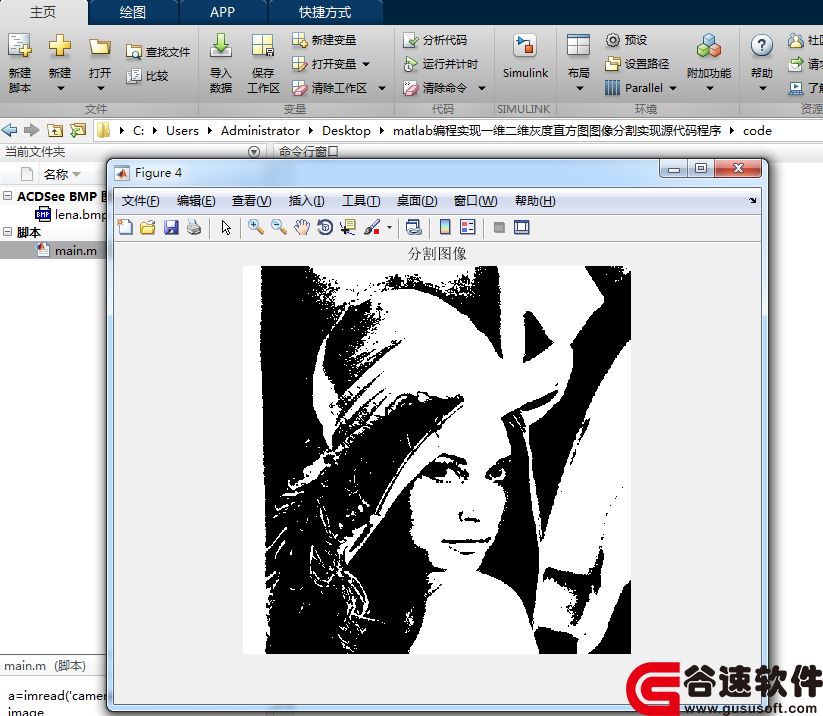This screenshot has height=716, width=823.
Task: Click Insert Legend icon
Action: click(467, 227)
